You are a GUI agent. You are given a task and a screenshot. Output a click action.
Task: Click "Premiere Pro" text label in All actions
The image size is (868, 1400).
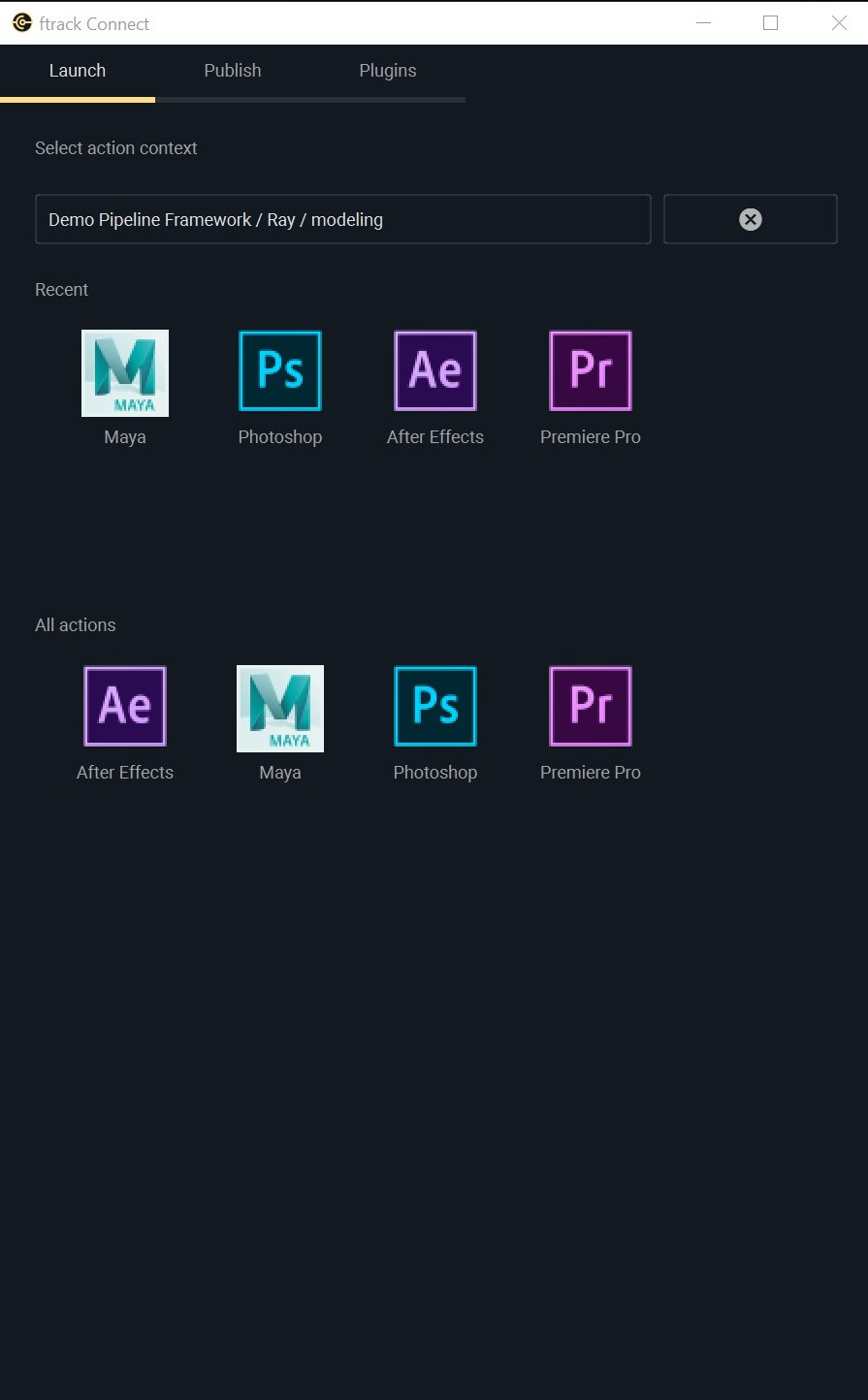591,773
